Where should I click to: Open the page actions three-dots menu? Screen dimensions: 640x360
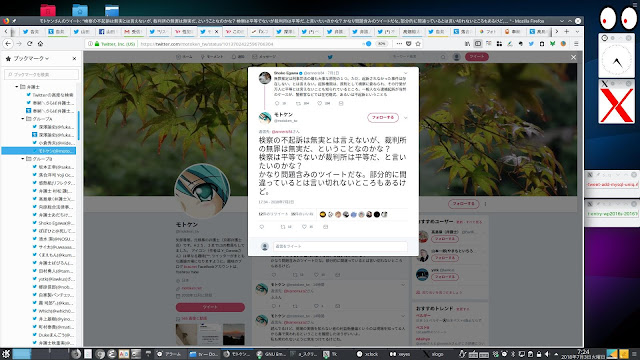coord(399,44)
